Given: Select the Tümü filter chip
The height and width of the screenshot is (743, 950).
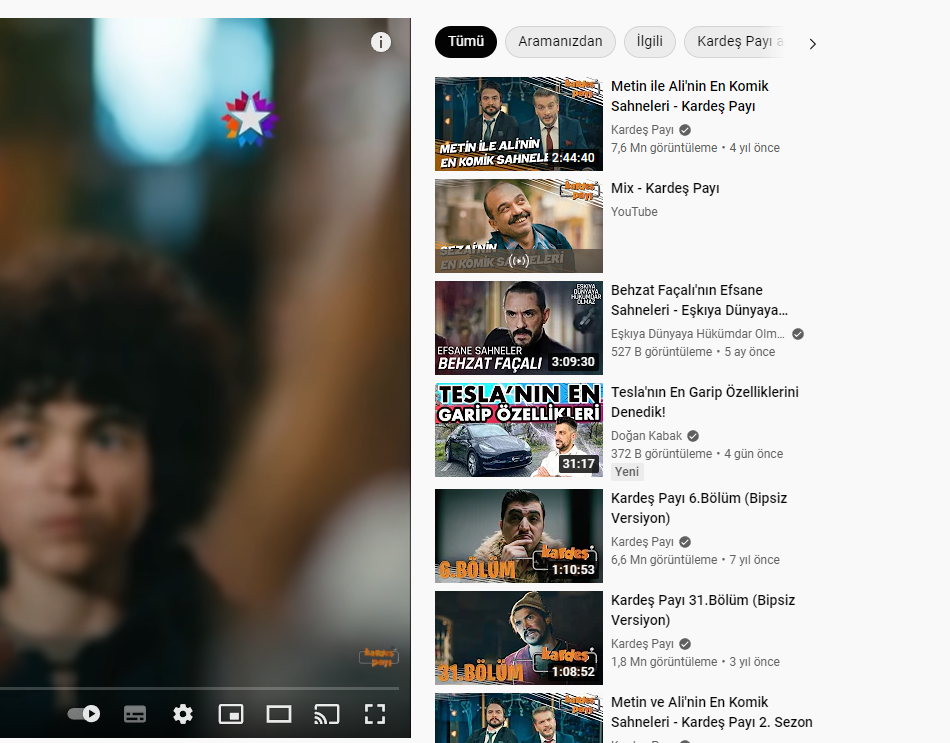Looking at the screenshot, I should (466, 42).
